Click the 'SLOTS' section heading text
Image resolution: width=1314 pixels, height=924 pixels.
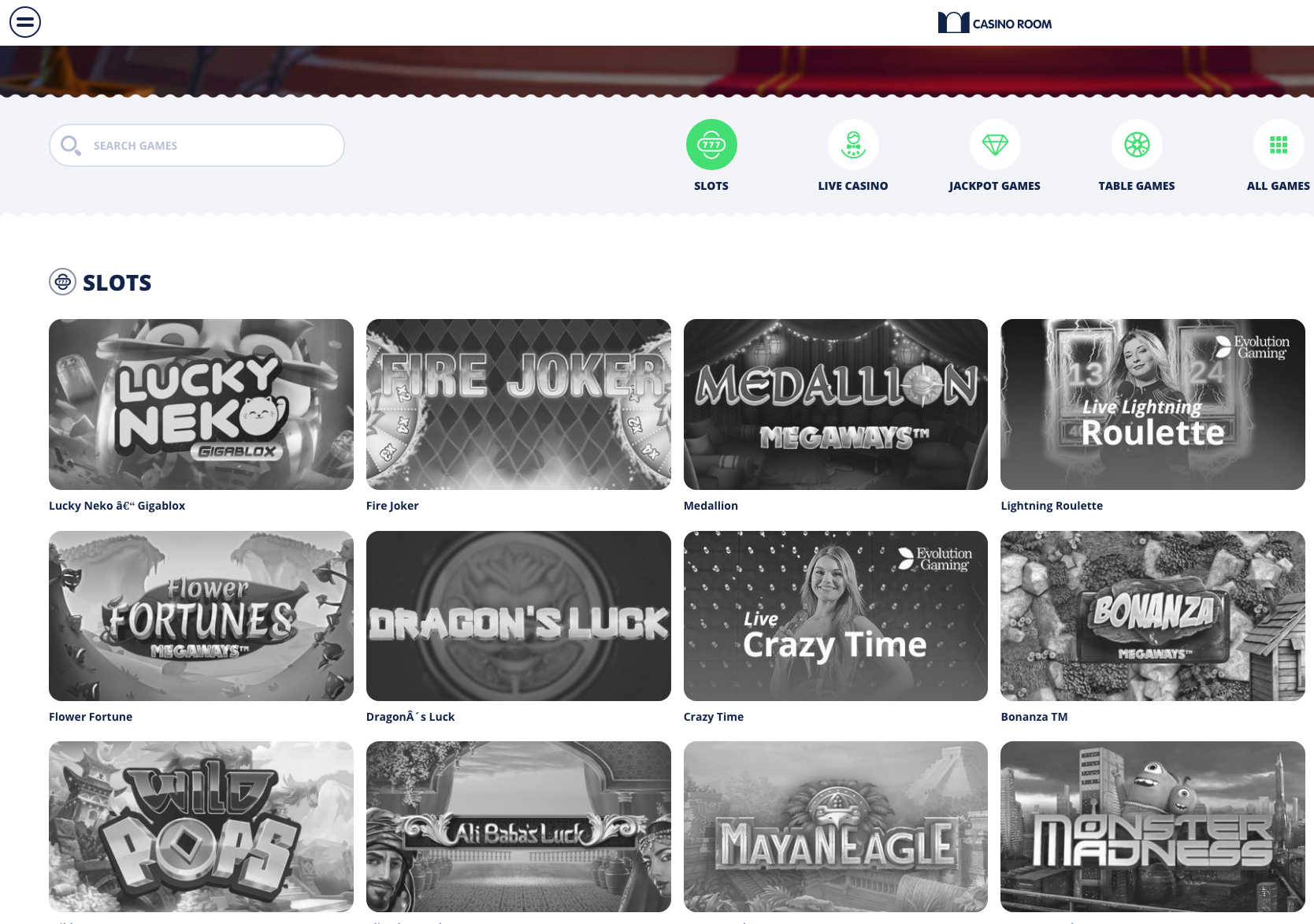(x=117, y=283)
